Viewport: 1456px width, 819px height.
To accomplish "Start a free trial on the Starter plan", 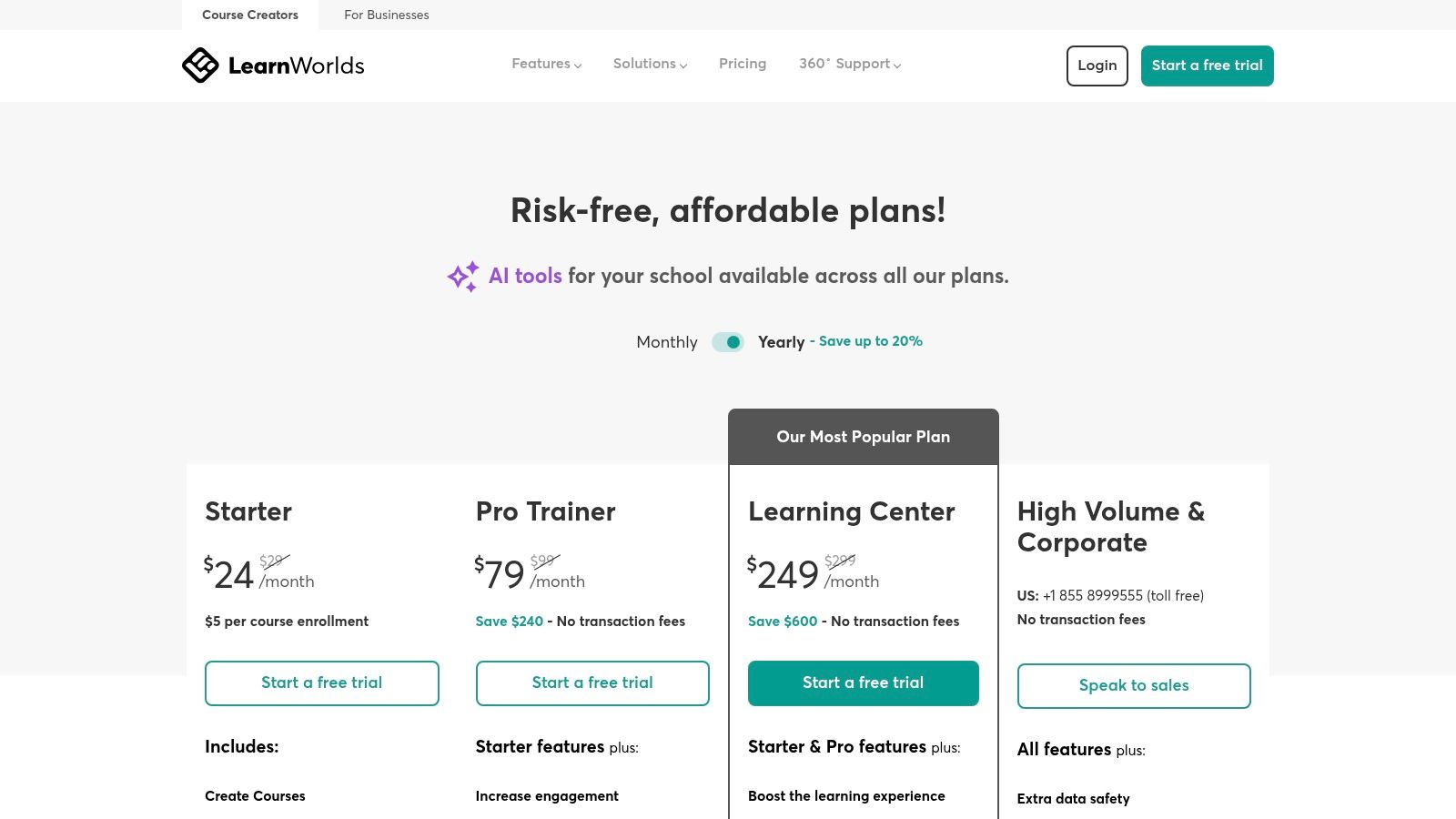I will click(x=321, y=682).
